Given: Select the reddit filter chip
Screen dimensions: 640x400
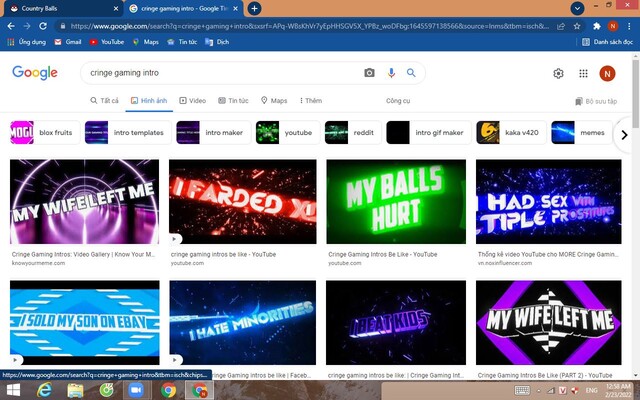Looking at the screenshot, I should [x=353, y=133].
